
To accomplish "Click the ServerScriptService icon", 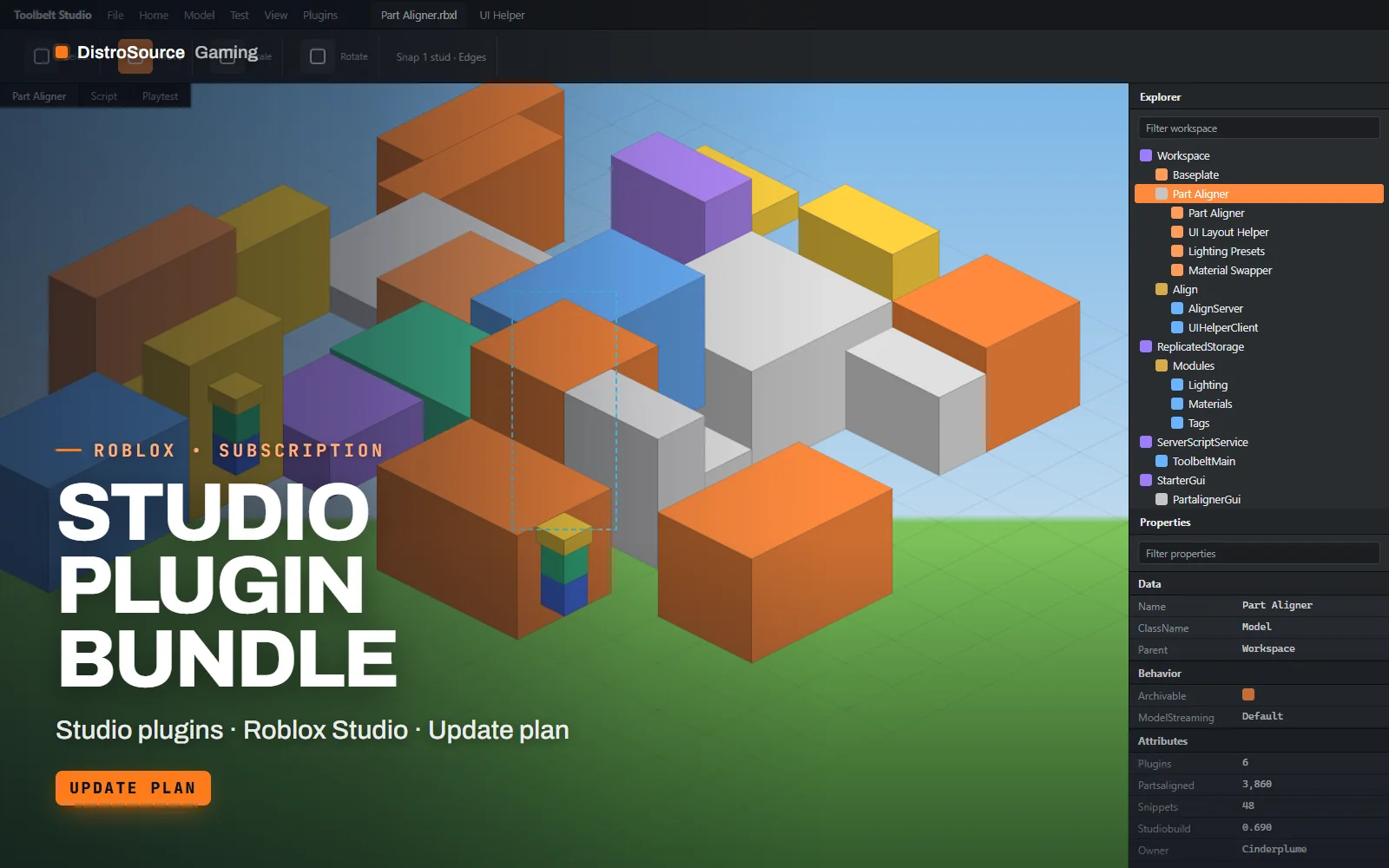I will tap(1146, 442).
